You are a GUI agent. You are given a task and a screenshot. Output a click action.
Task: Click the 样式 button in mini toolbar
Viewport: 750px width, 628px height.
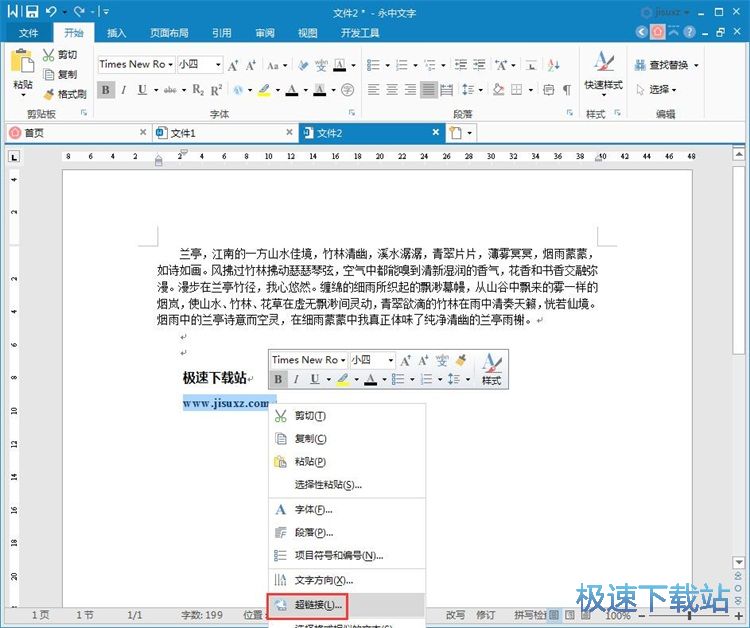click(x=491, y=369)
